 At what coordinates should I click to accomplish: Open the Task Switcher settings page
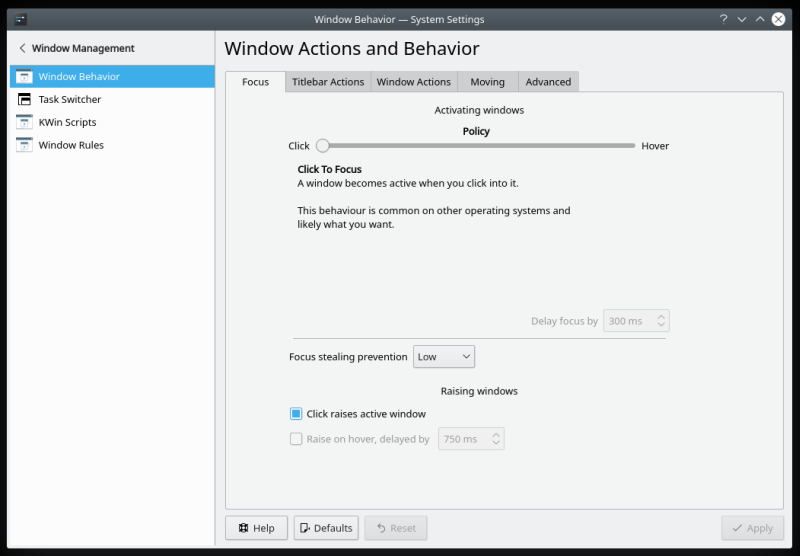point(112,99)
